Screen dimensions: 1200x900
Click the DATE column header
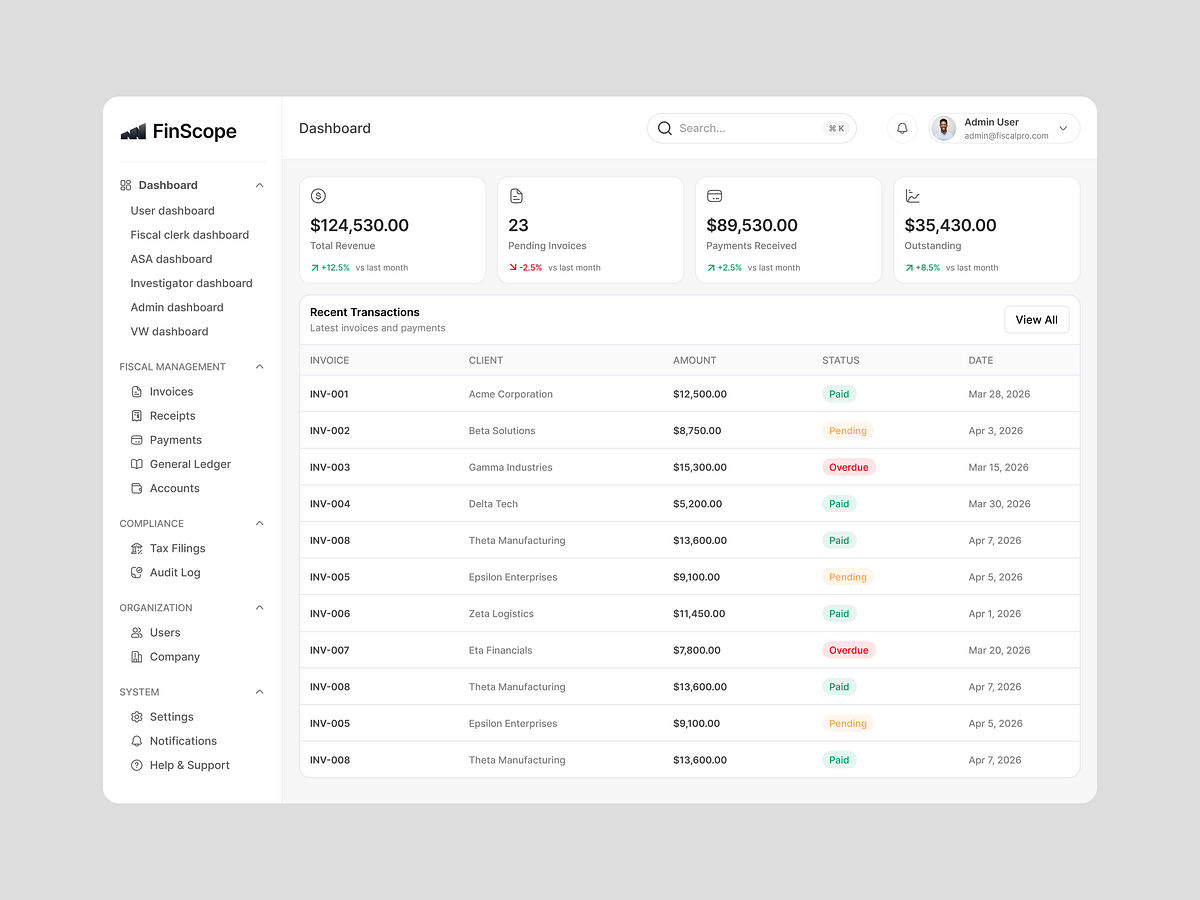pos(981,360)
